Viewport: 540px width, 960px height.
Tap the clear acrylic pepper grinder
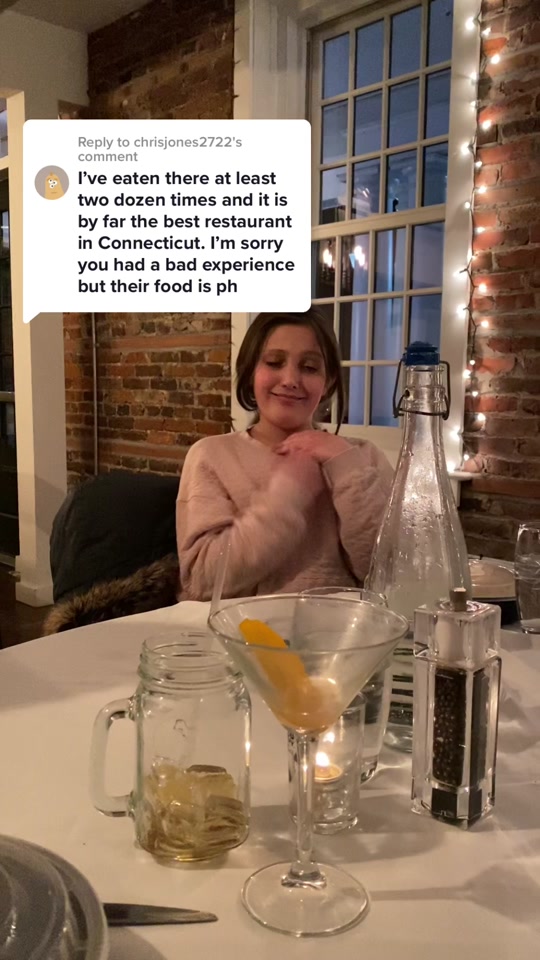click(456, 709)
